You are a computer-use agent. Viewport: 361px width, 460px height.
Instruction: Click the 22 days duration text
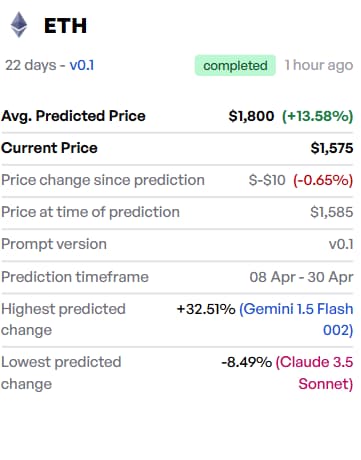pos(31,65)
